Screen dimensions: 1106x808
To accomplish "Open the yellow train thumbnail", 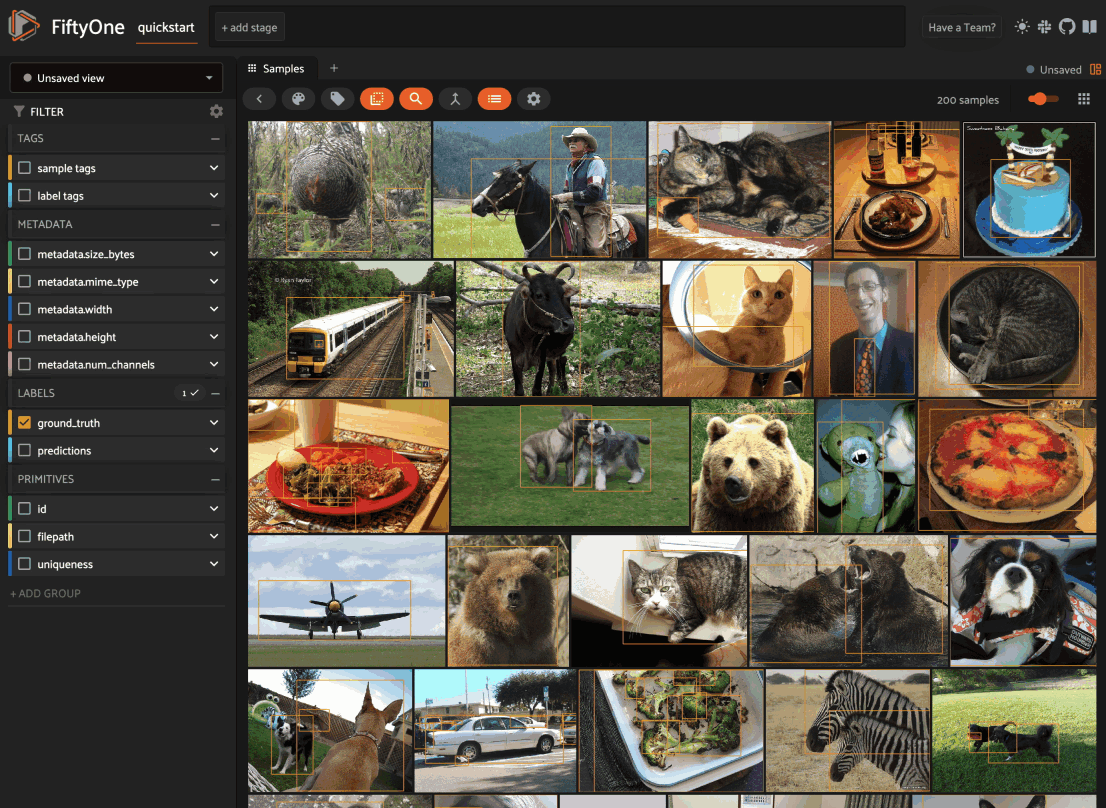I will tap(351, 329).
